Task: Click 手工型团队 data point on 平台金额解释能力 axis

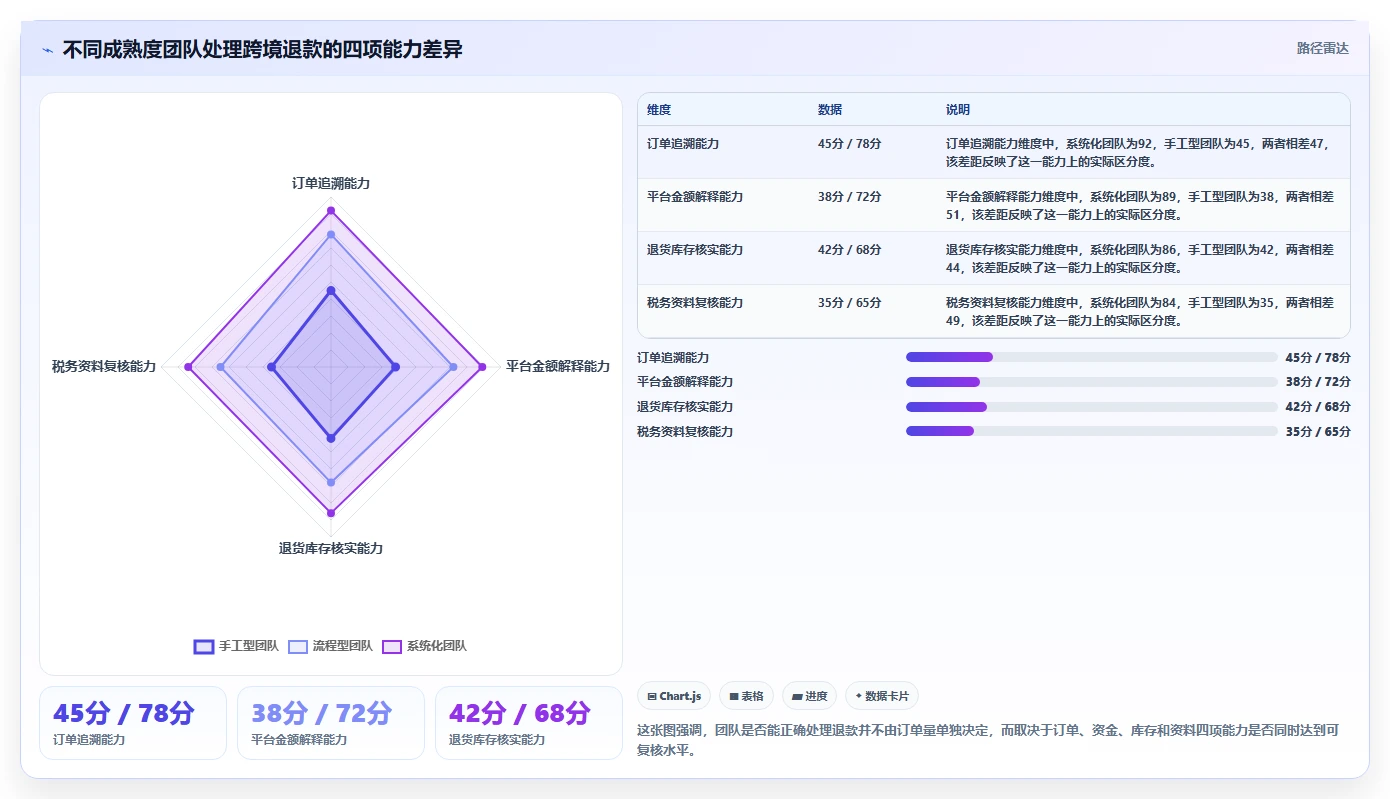Action: pos(396,367)
